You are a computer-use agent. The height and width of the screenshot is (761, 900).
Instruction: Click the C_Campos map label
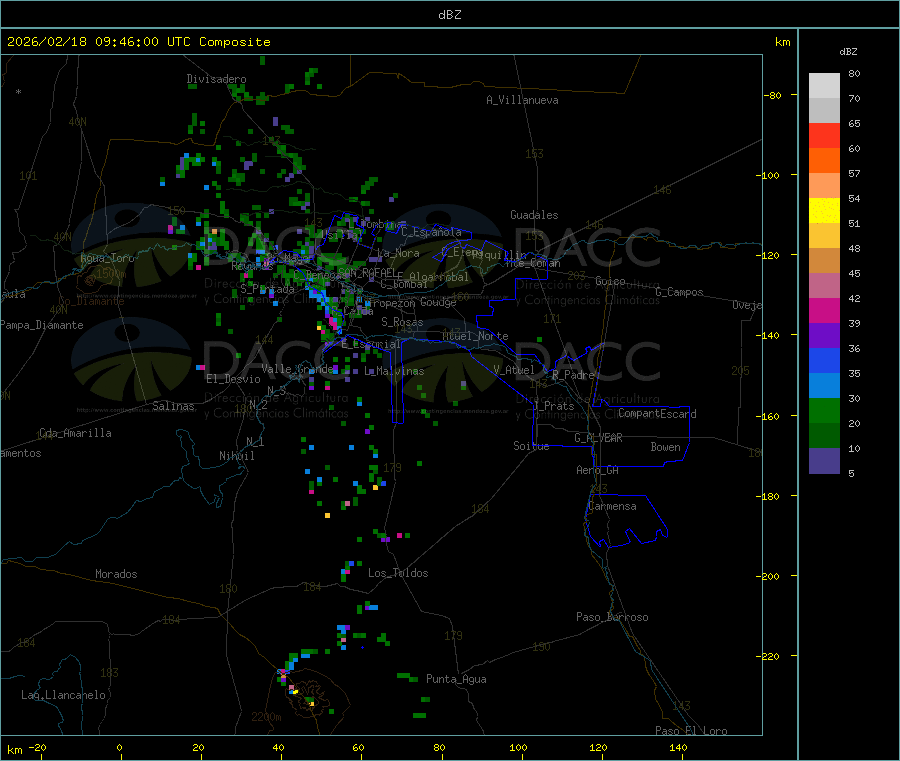coord(680,292)
